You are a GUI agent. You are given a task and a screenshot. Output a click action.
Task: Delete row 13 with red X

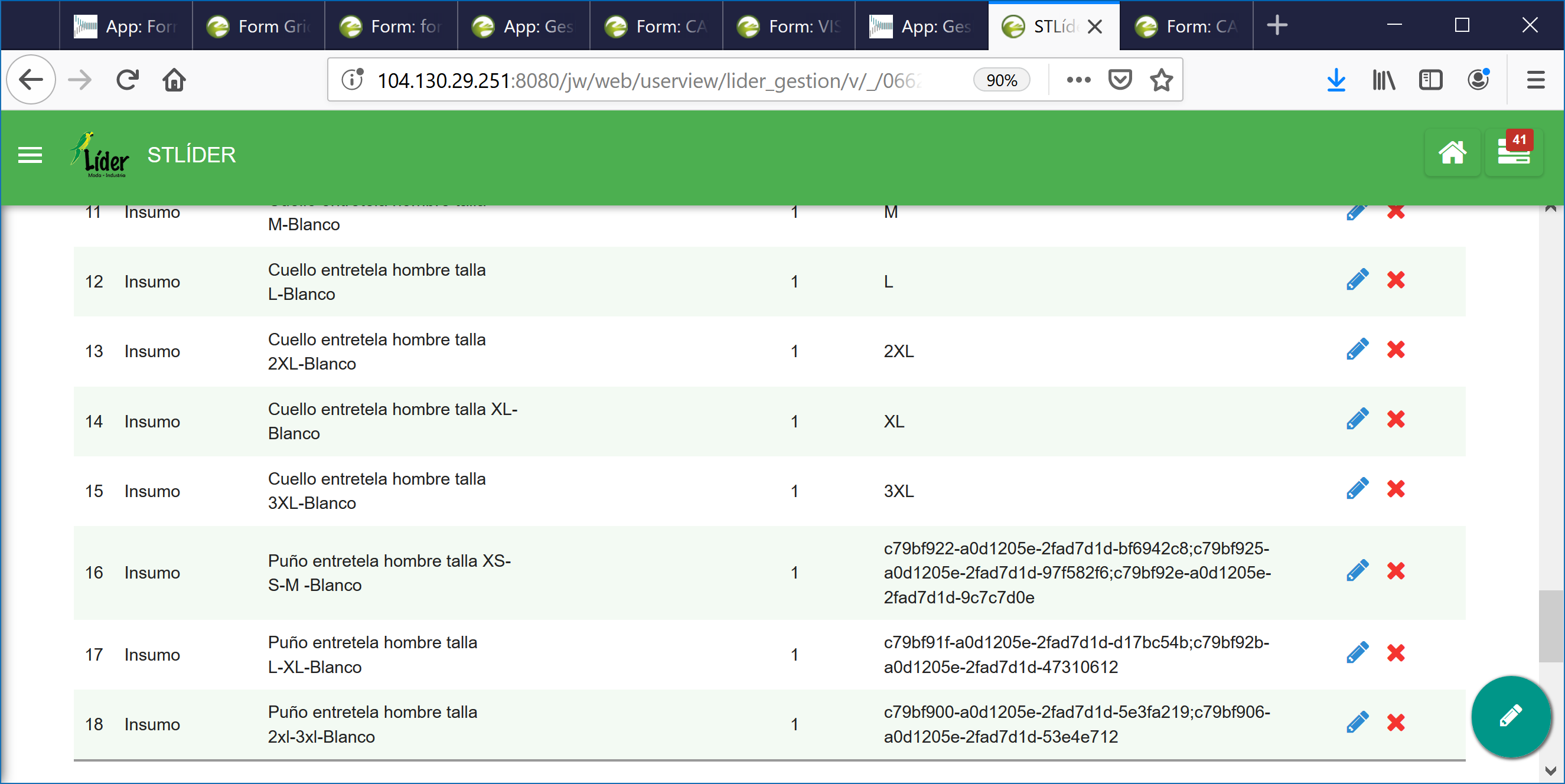[1396, 350]
